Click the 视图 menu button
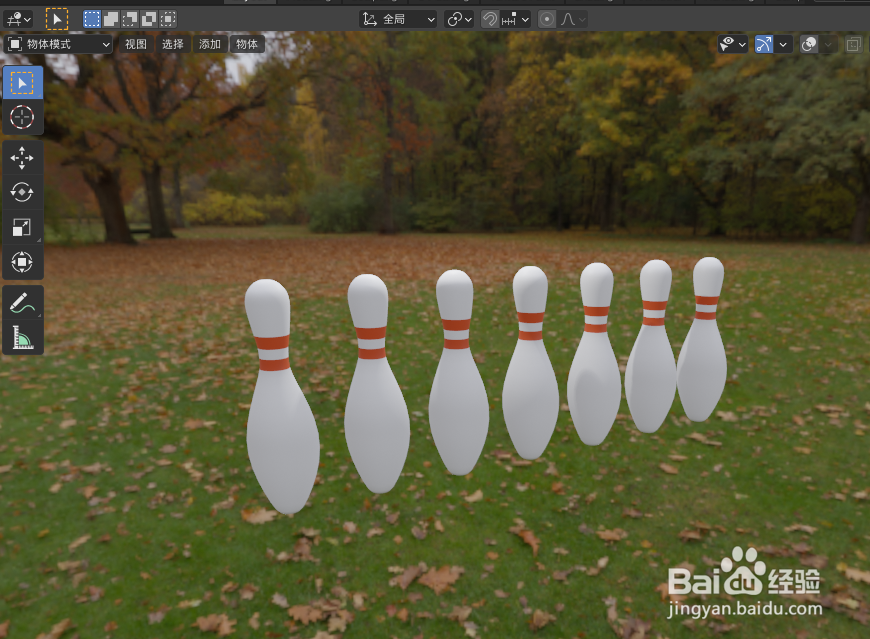This screenshot has width=870, height=639. (x=135, y=43)
